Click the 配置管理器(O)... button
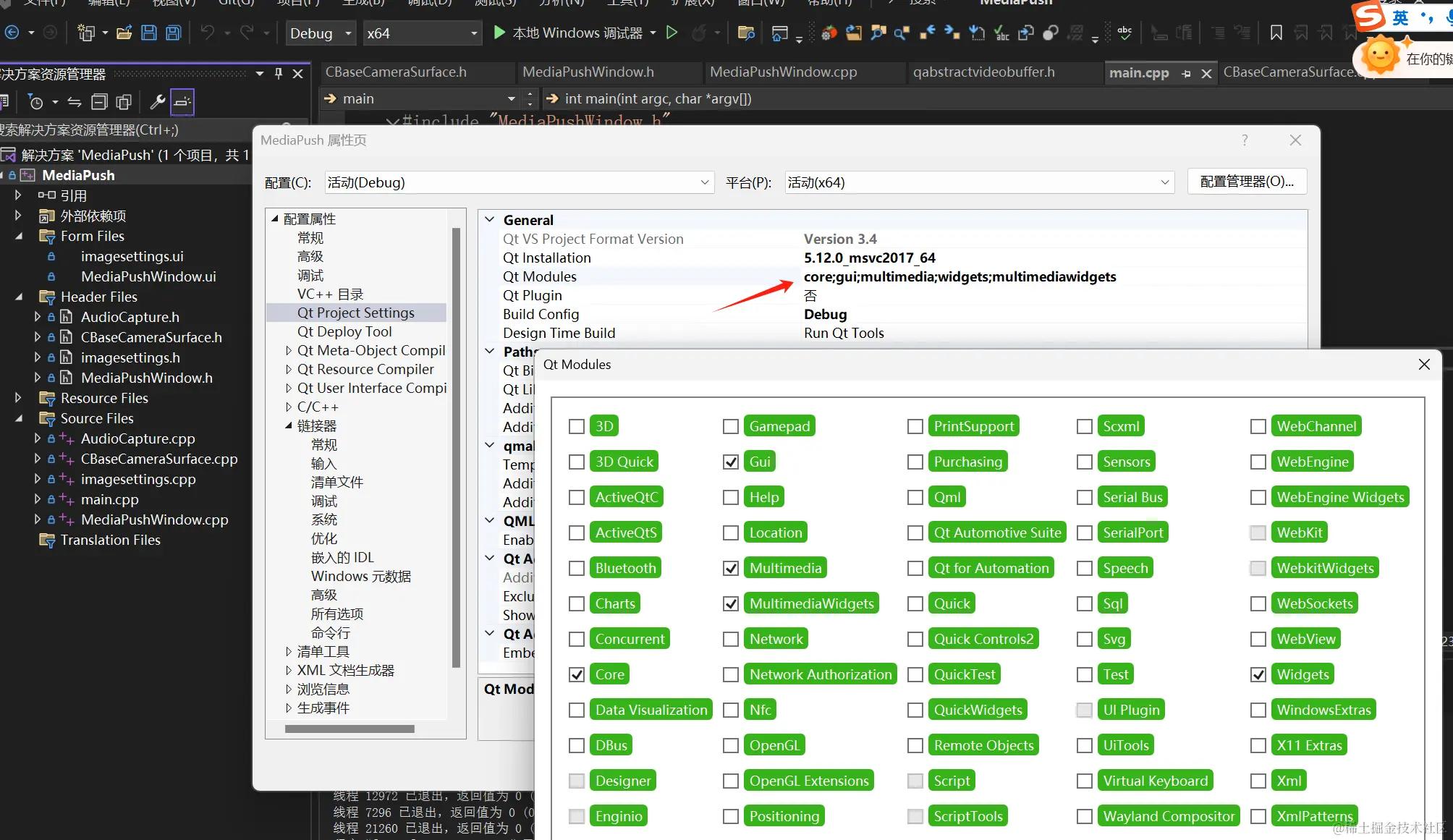 coord(1247,182)
